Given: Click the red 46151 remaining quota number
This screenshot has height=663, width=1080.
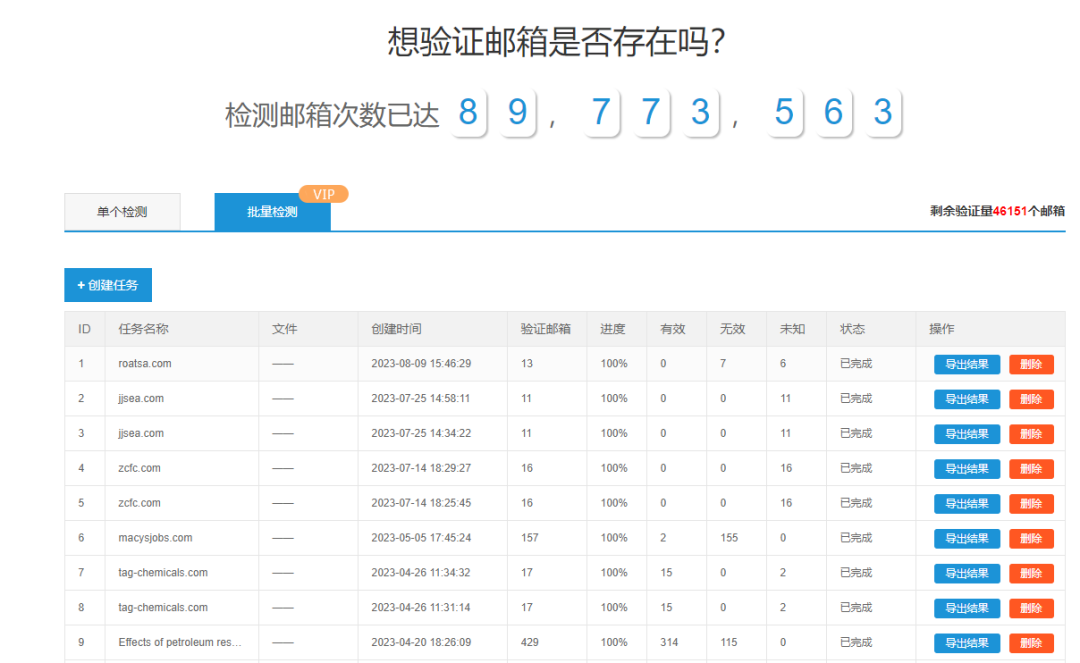Looking at the screenshot, I should click(x=1010, y=211).
